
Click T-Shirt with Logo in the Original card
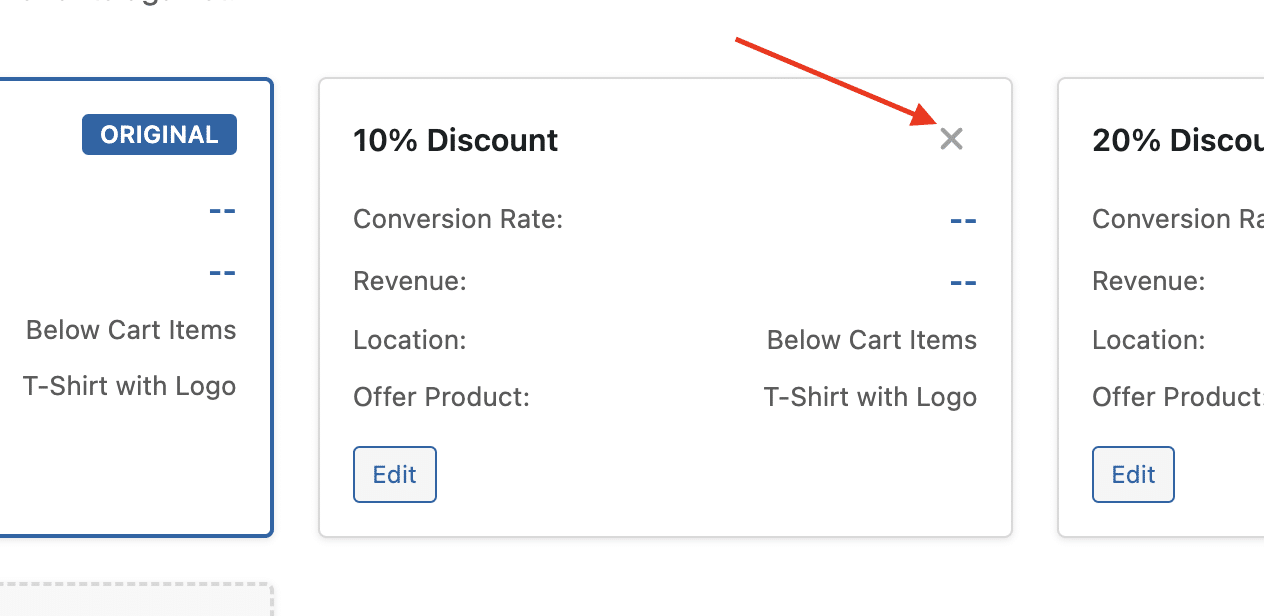129,386
